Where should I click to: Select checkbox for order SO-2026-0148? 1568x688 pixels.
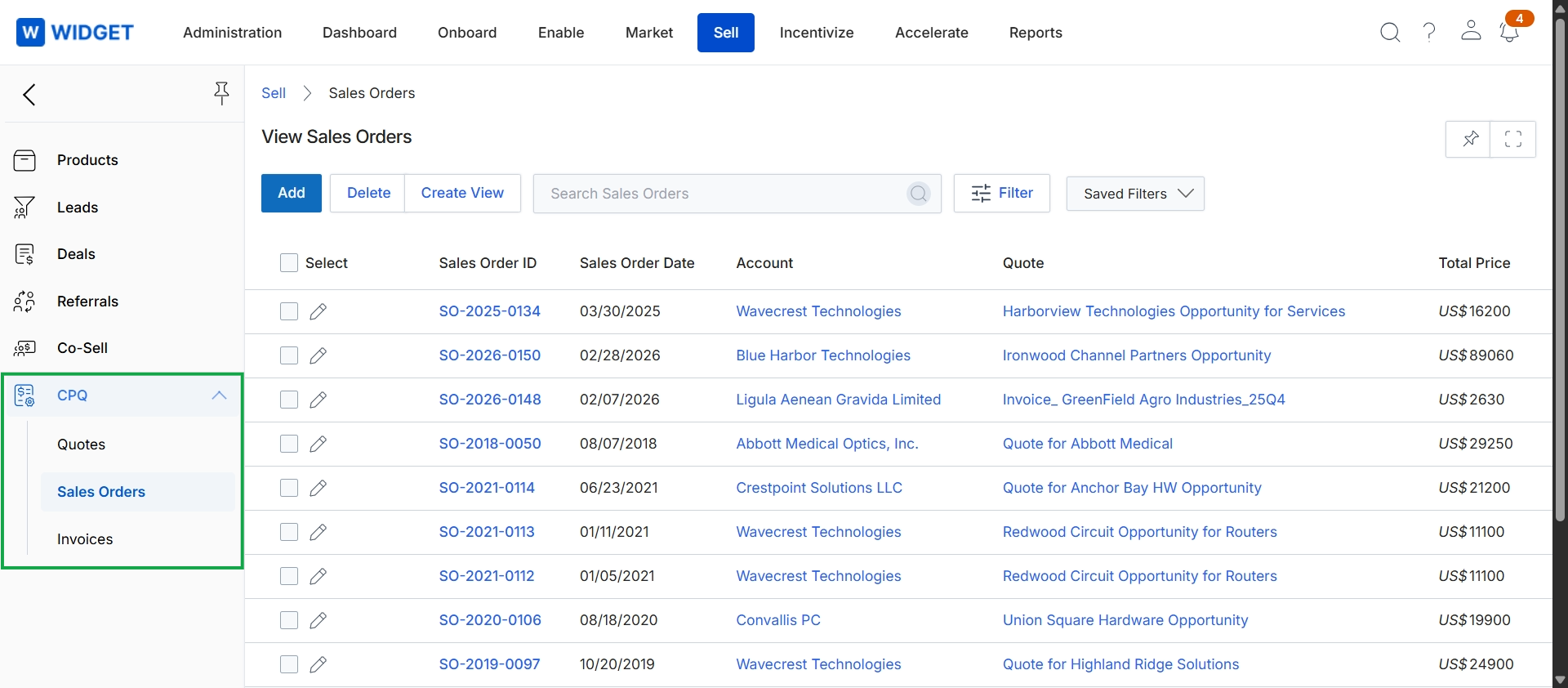pyautogui.click(x=289, y=400)
